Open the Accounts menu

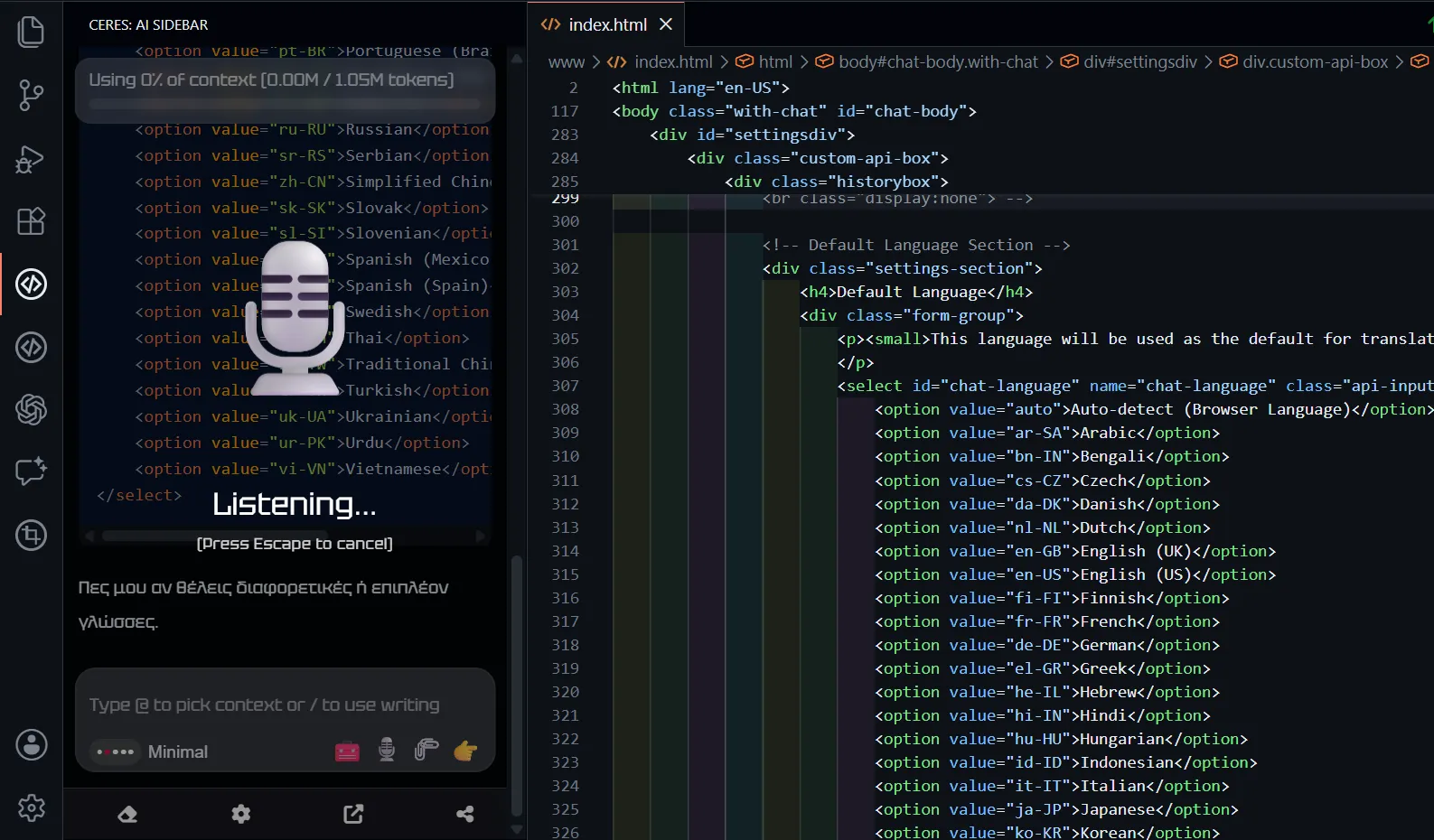32,745
